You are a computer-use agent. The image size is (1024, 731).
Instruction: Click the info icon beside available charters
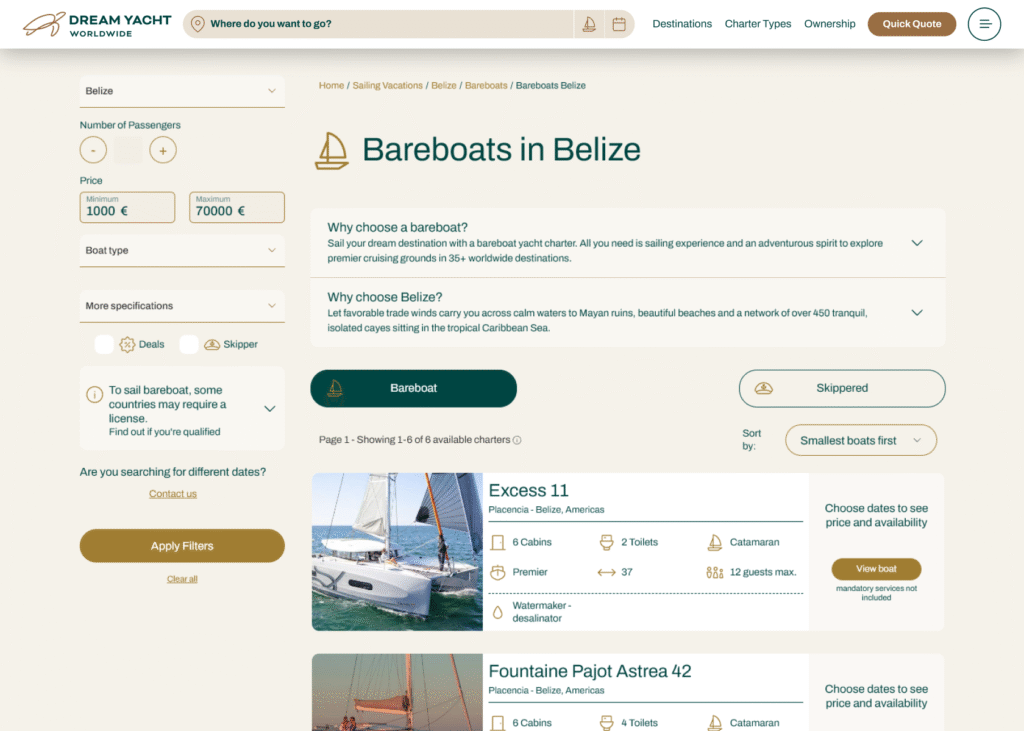(x=517, y=440)
